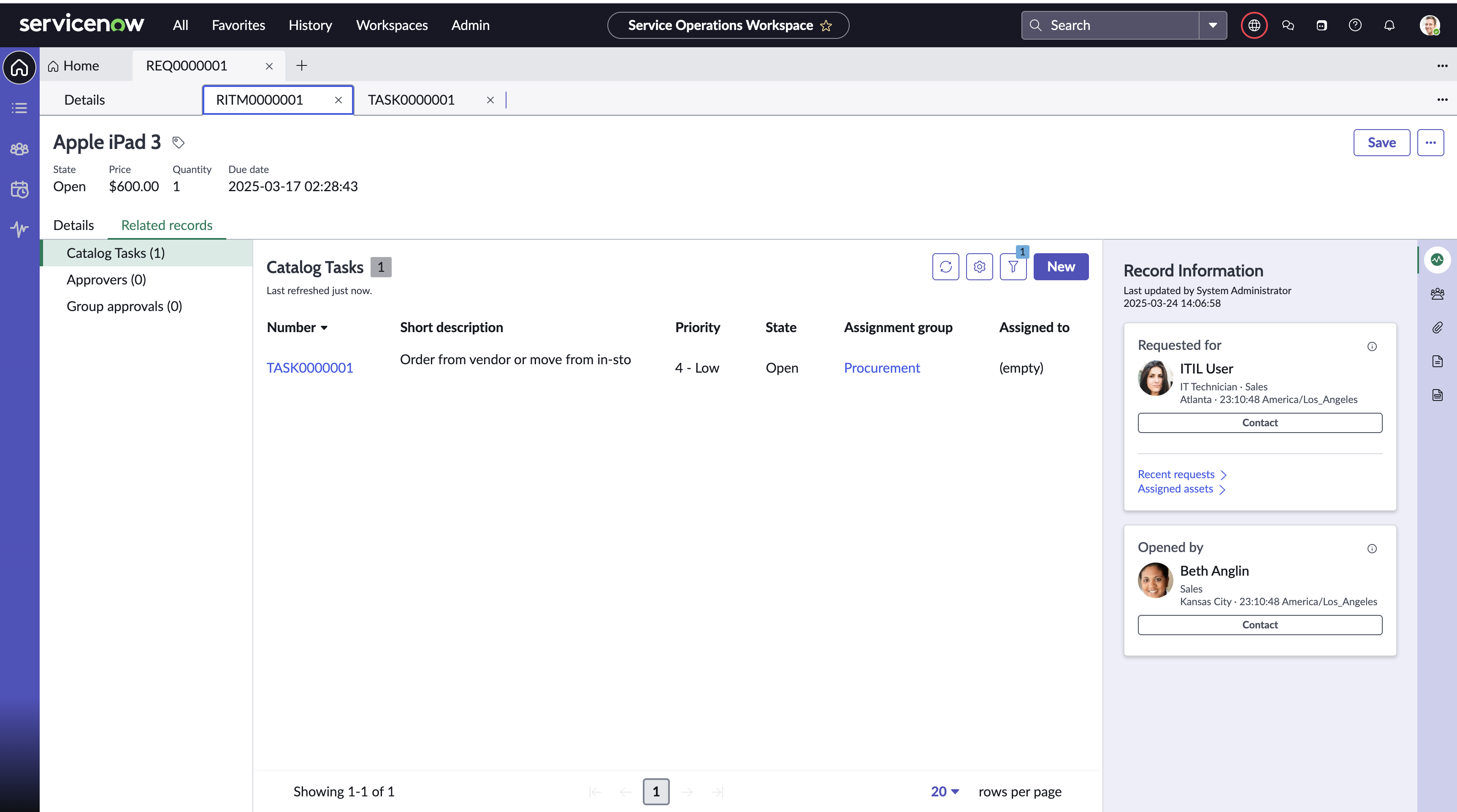Open the Favorites menu
Screen dimensions: 1457x812
click(x=238, y=25)
